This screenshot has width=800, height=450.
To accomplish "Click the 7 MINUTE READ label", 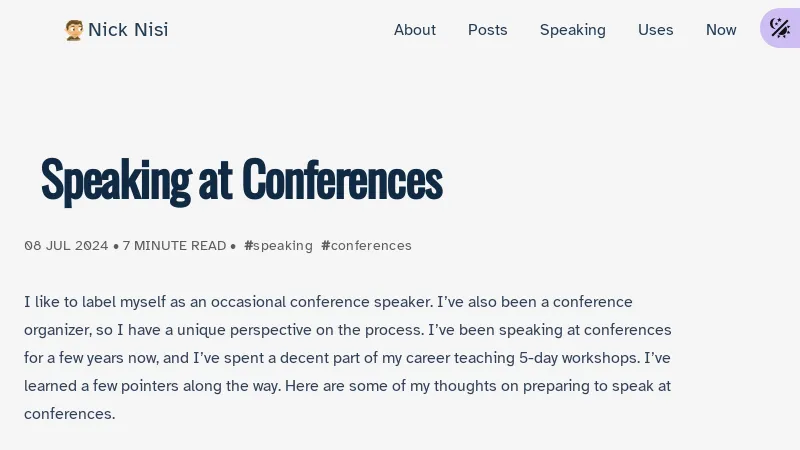I will click(174, 245).
